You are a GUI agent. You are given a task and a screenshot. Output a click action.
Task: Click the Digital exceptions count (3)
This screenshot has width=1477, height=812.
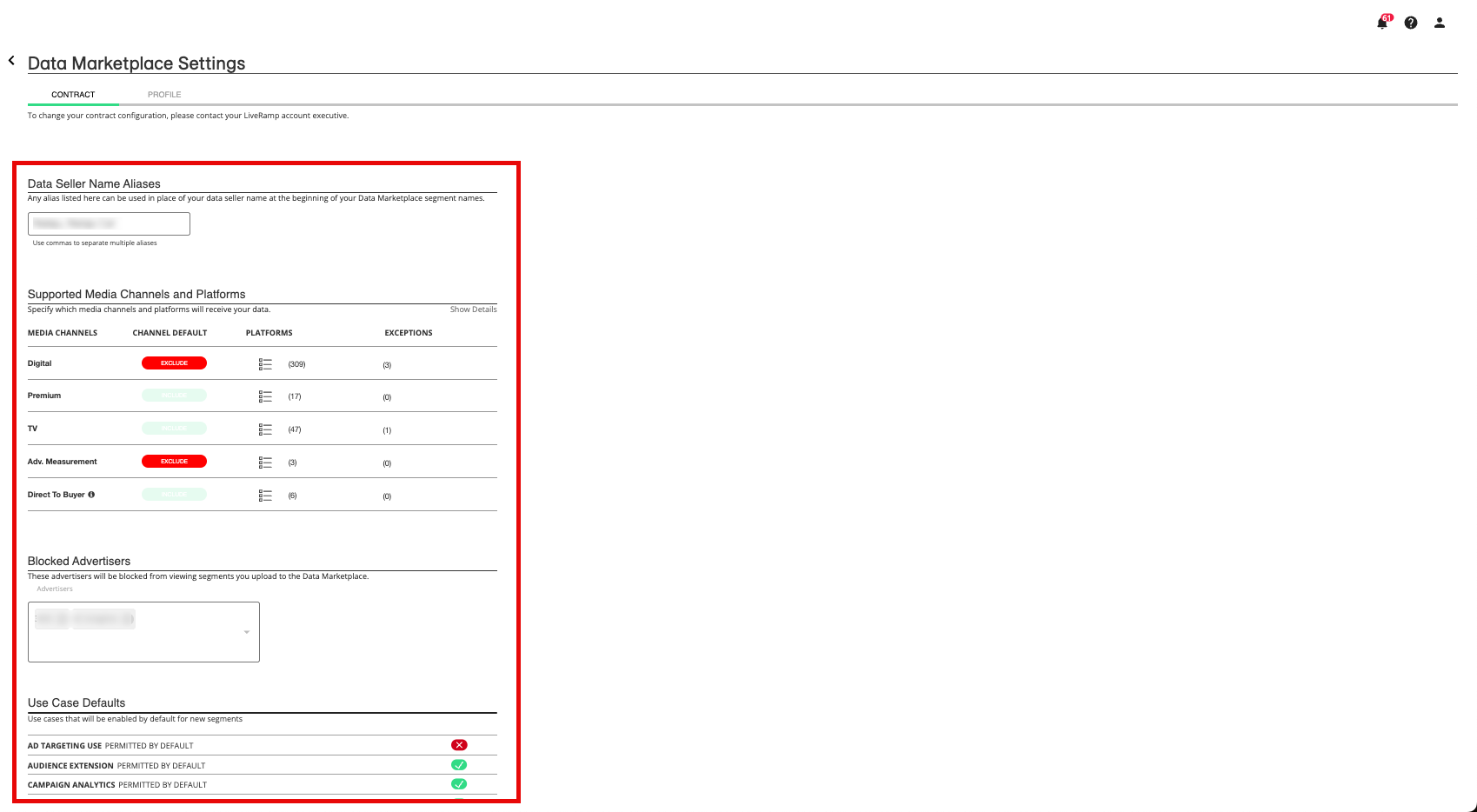pos(387,365)
